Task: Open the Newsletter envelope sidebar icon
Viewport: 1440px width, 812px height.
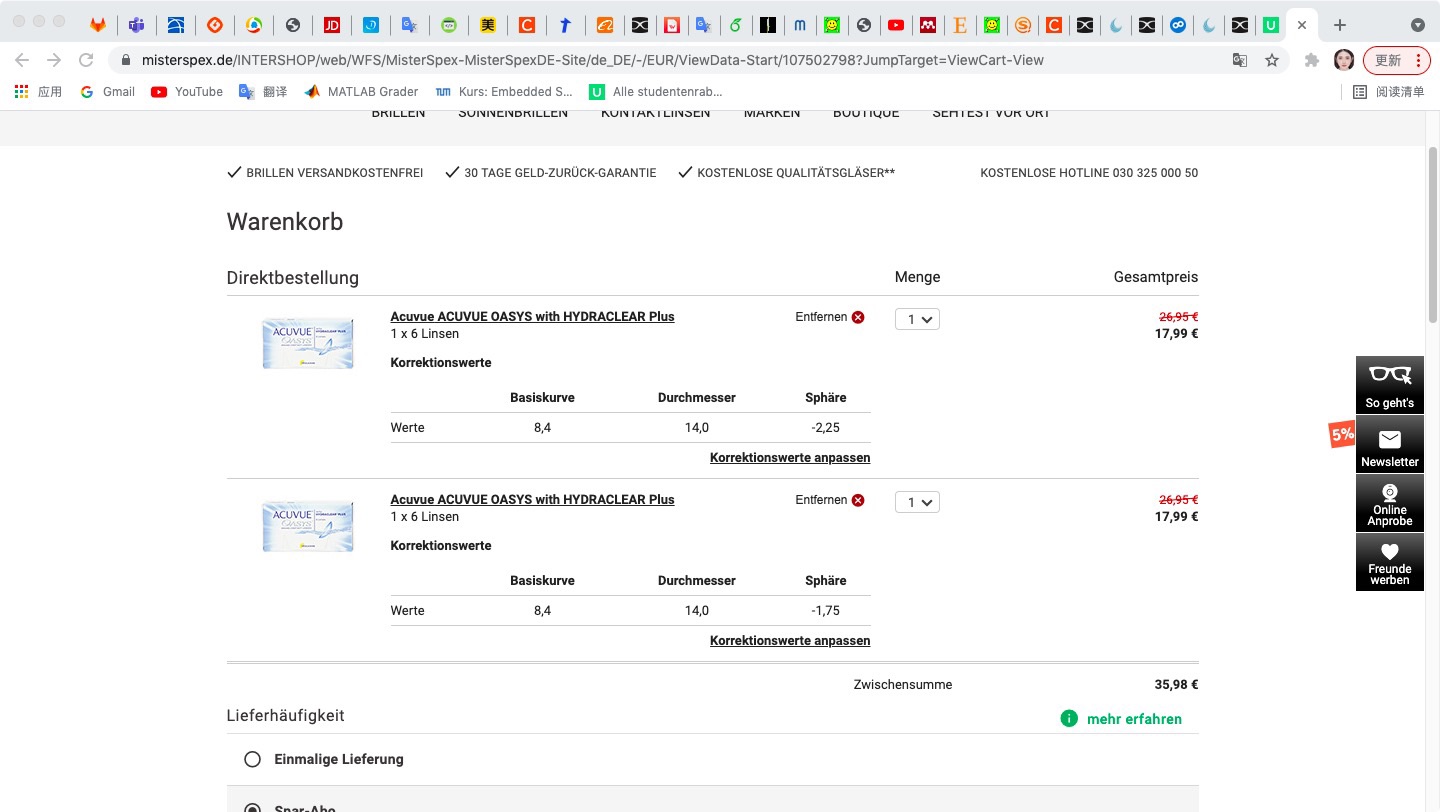Action: click(x=1390, y=444)
